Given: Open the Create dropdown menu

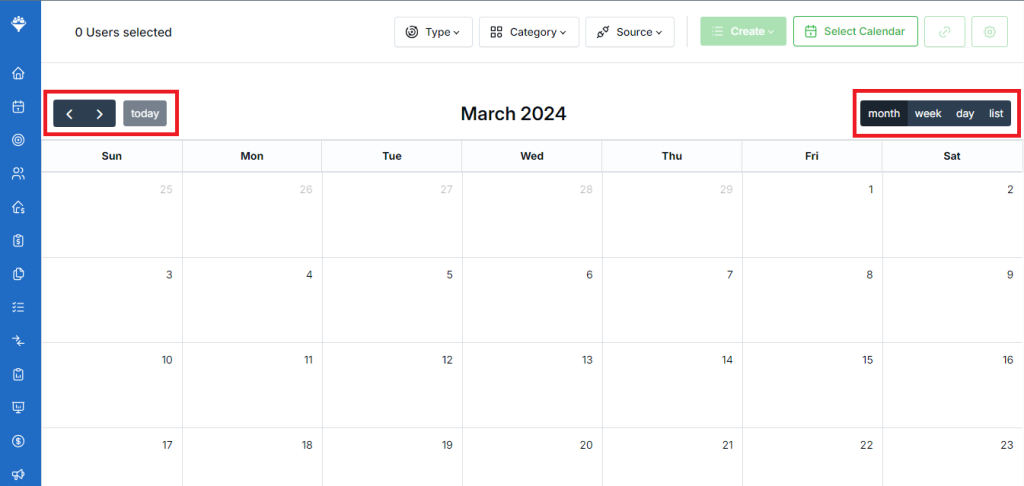Looking at the screenshot, I should pyautogui.click(x=743, y=32).
